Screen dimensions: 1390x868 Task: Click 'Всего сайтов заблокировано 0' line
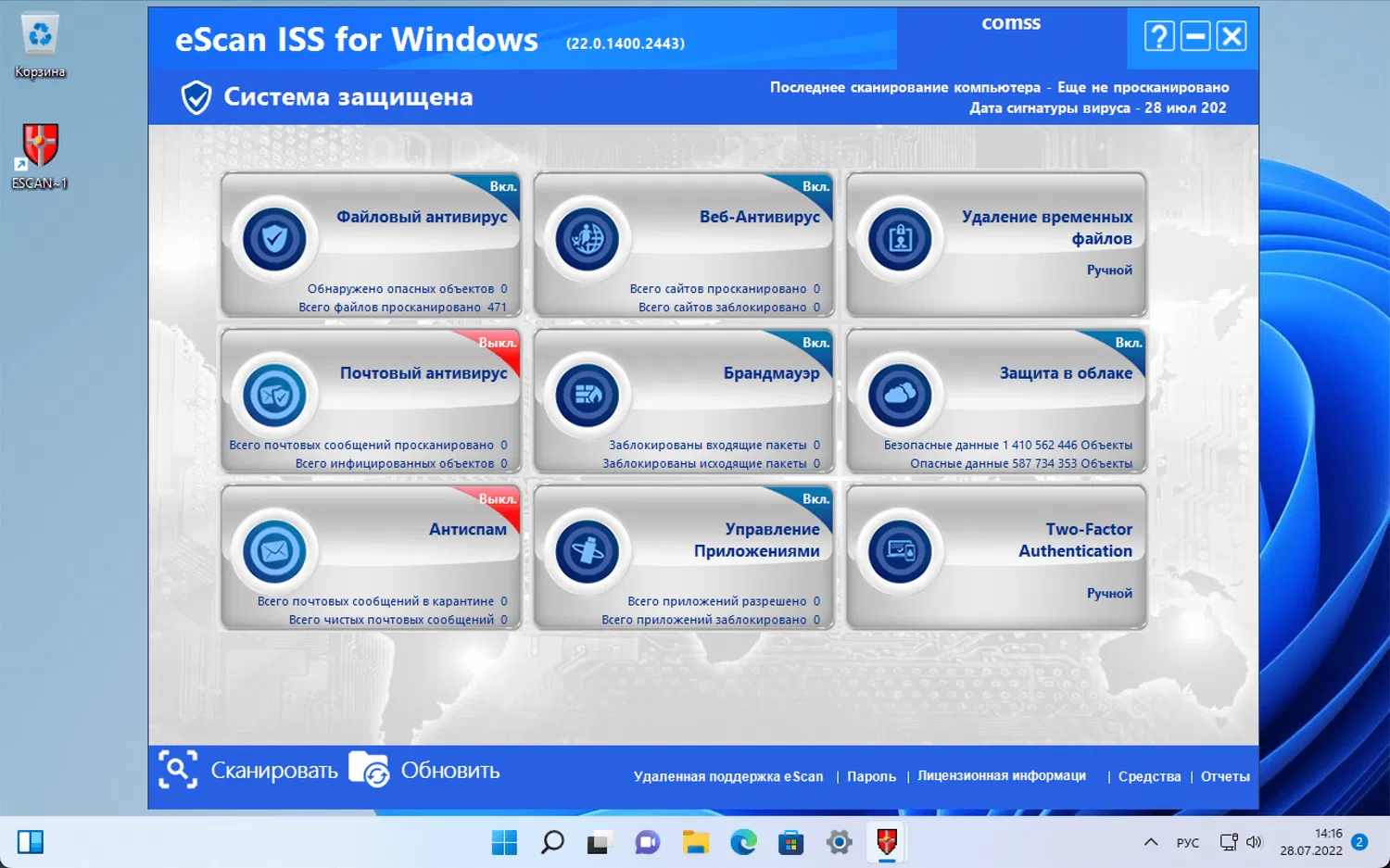point(729,308)
